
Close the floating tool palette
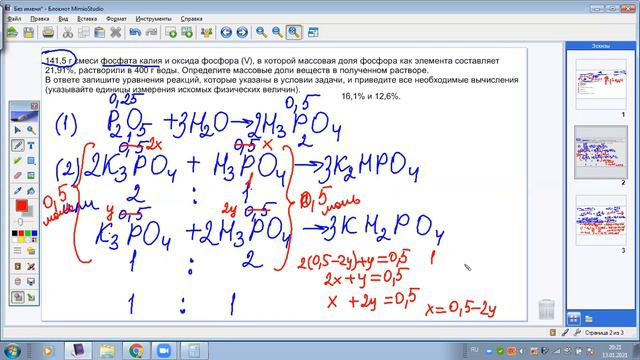point(34,106)
